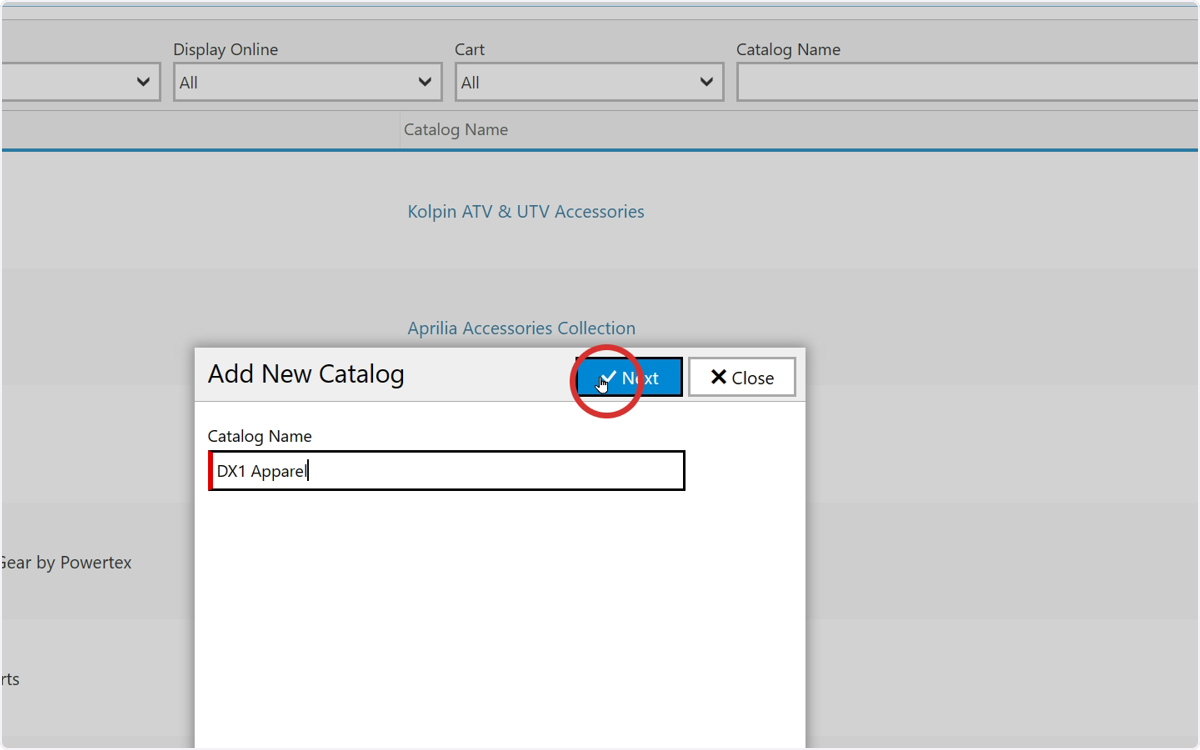This screenshot has width=1200, height=750.
Task: Open Aprilia Accessories Collection catalog
Action: (522, 328)
